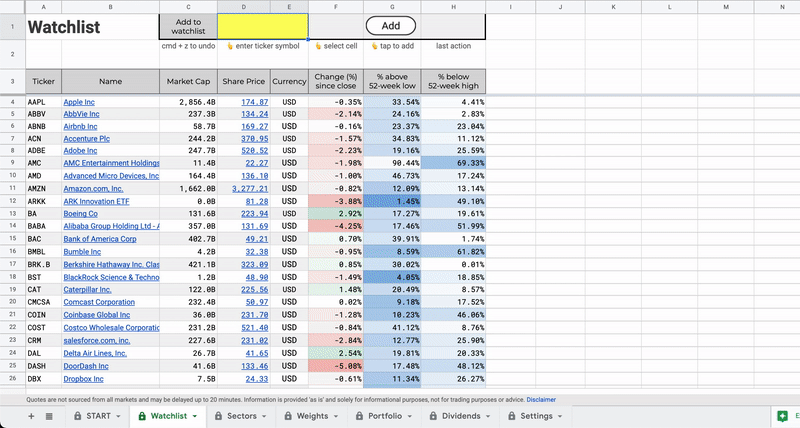Switch to the Sectors sheet tab
800x428 pixels.
point(241,416)
